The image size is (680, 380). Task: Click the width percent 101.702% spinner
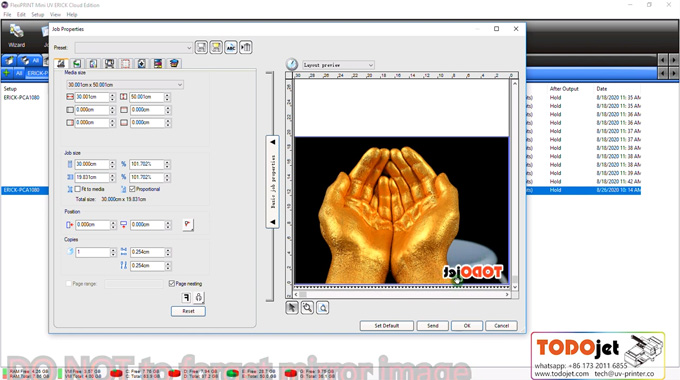pyautogui.click(x=167, y=164)
